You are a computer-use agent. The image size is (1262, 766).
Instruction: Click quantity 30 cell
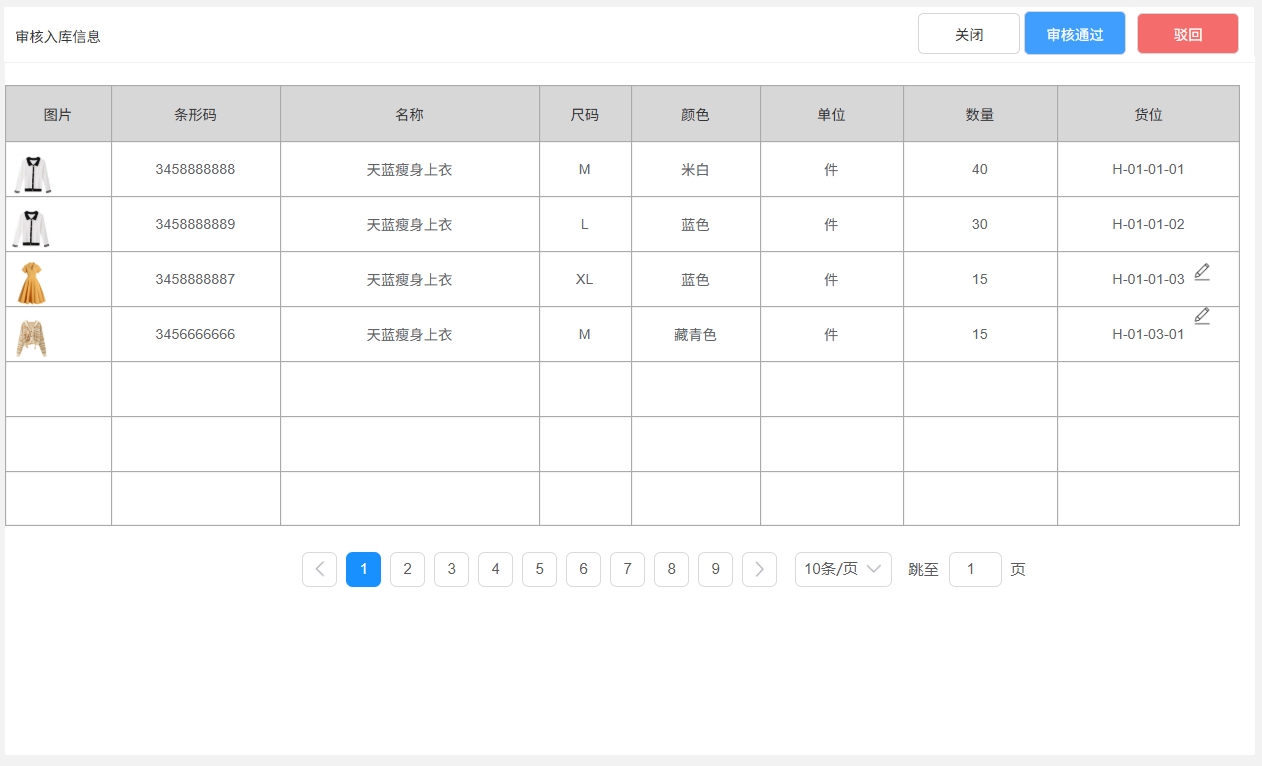[x=980, y=224]
